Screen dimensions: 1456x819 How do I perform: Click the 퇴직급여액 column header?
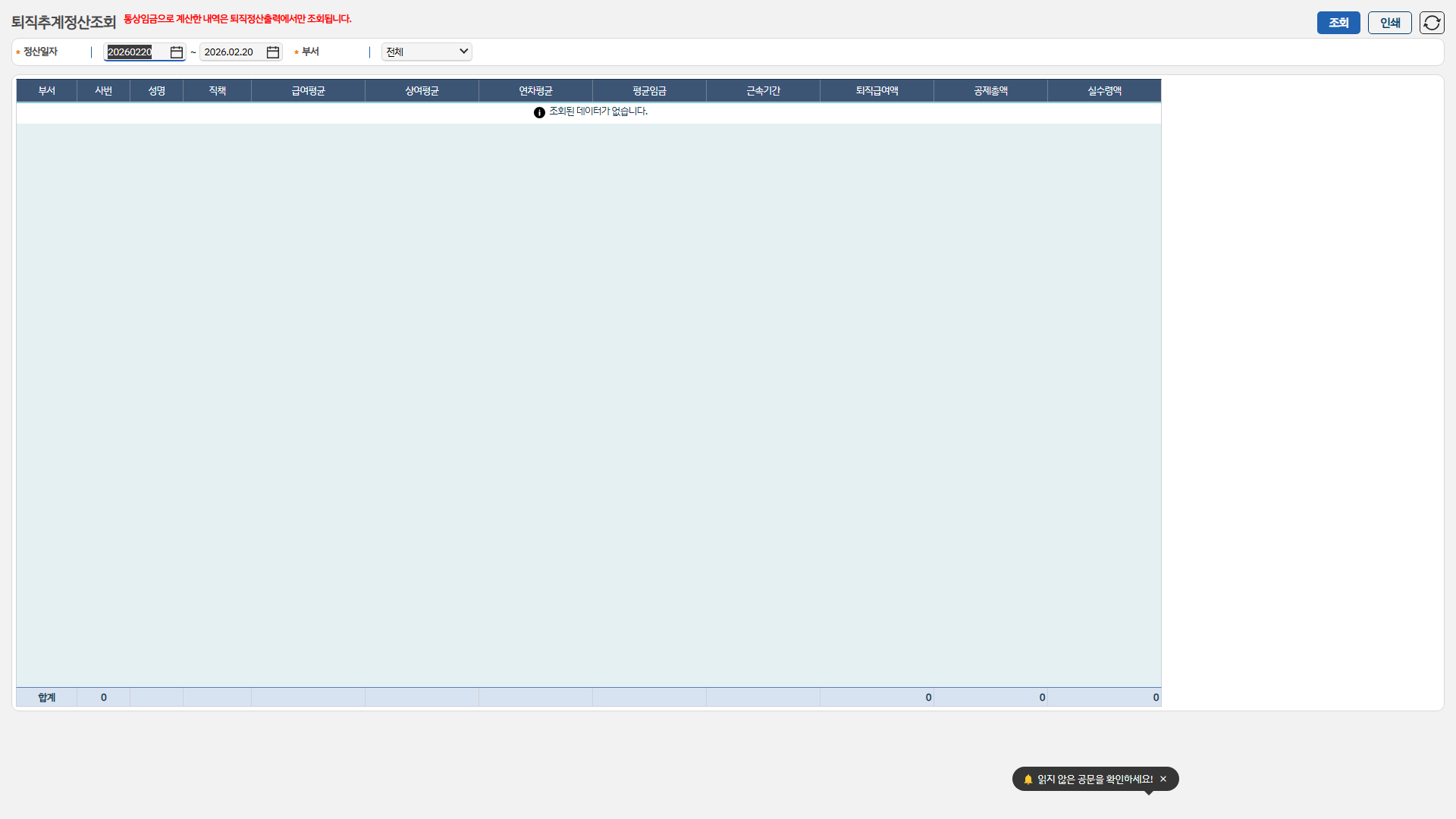(877, 91)
